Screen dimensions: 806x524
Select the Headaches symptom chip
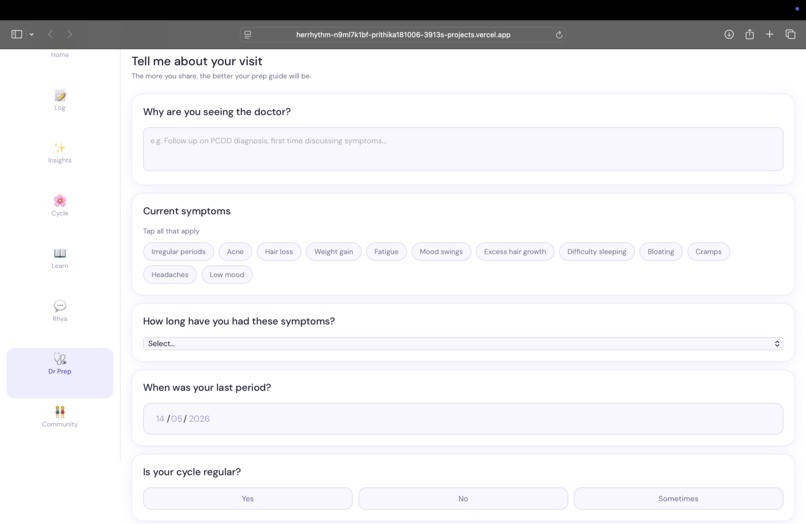point(170,275)
